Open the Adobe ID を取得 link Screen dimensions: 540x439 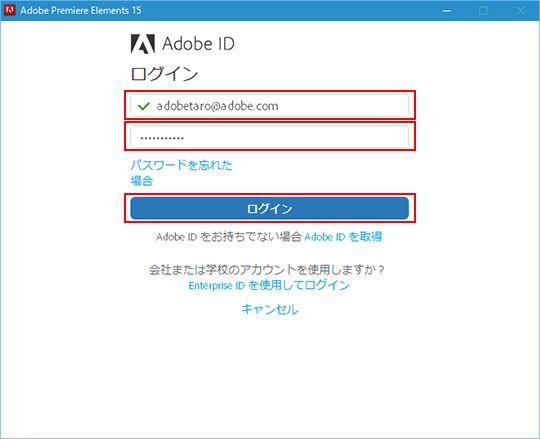click(343, 237)
